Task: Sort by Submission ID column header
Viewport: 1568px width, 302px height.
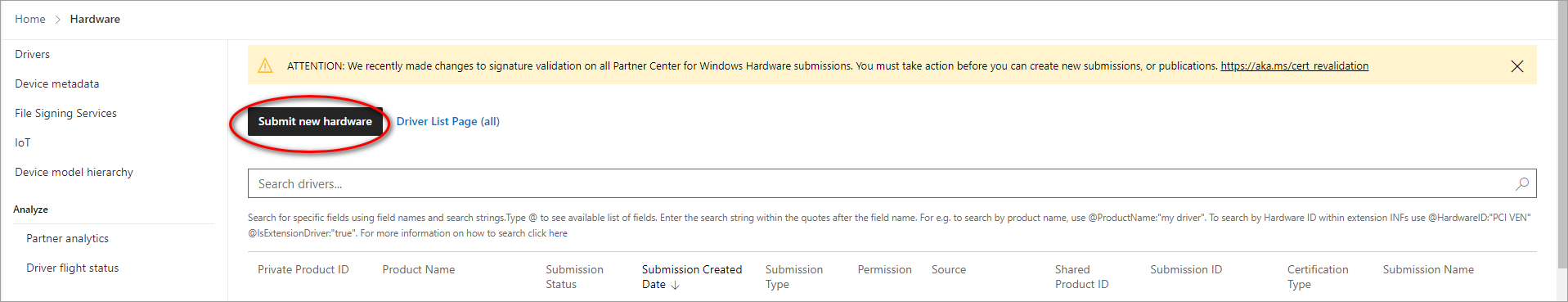Action: click(x=1186, y=269)
